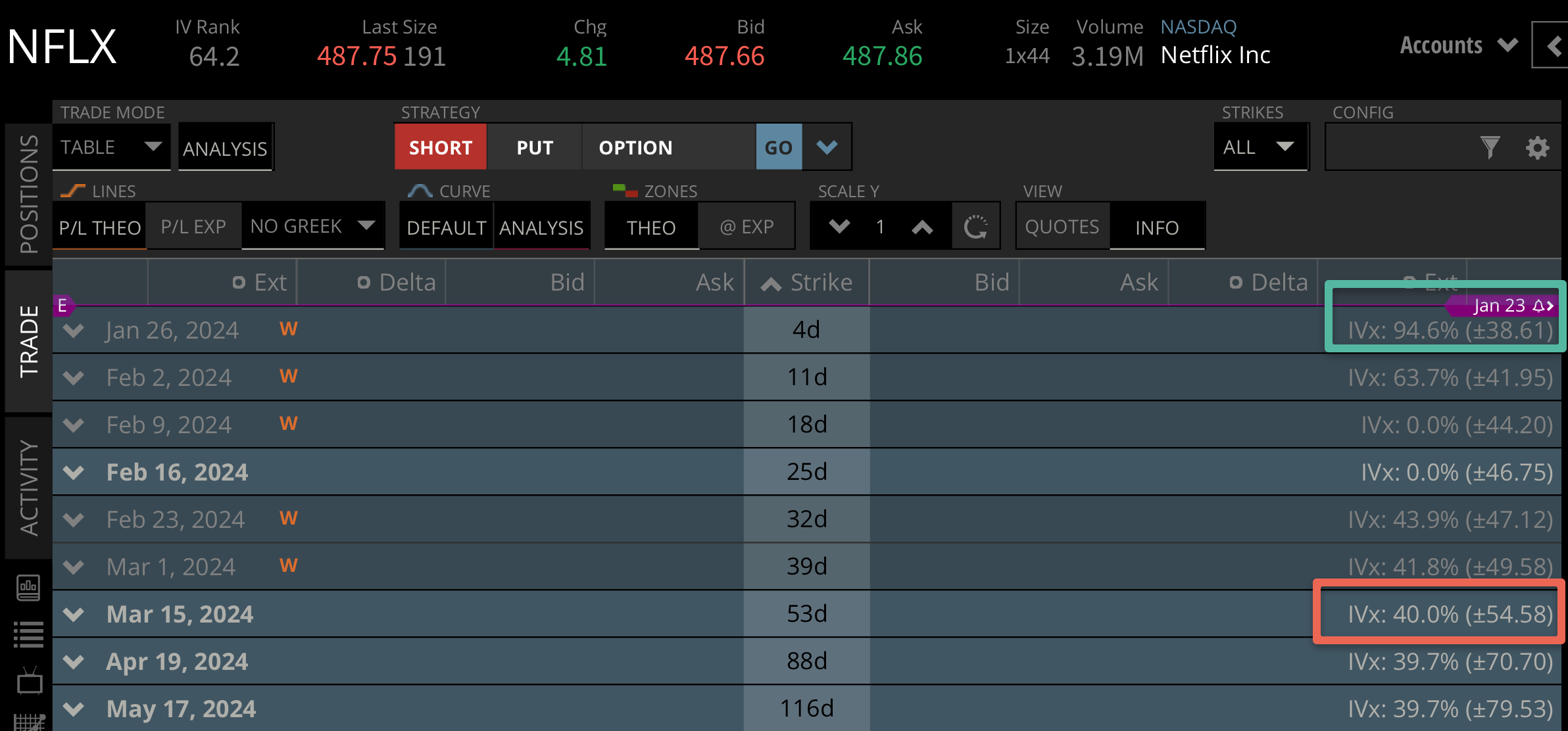Image resolution: width=1568 pixels, height=731 pixels.
Task: Click the Scale Y increase chevron
Action: coord(922,226)
